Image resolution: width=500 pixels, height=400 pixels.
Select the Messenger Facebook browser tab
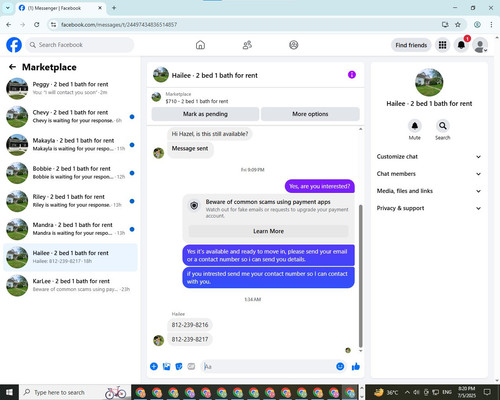(60, 8)
